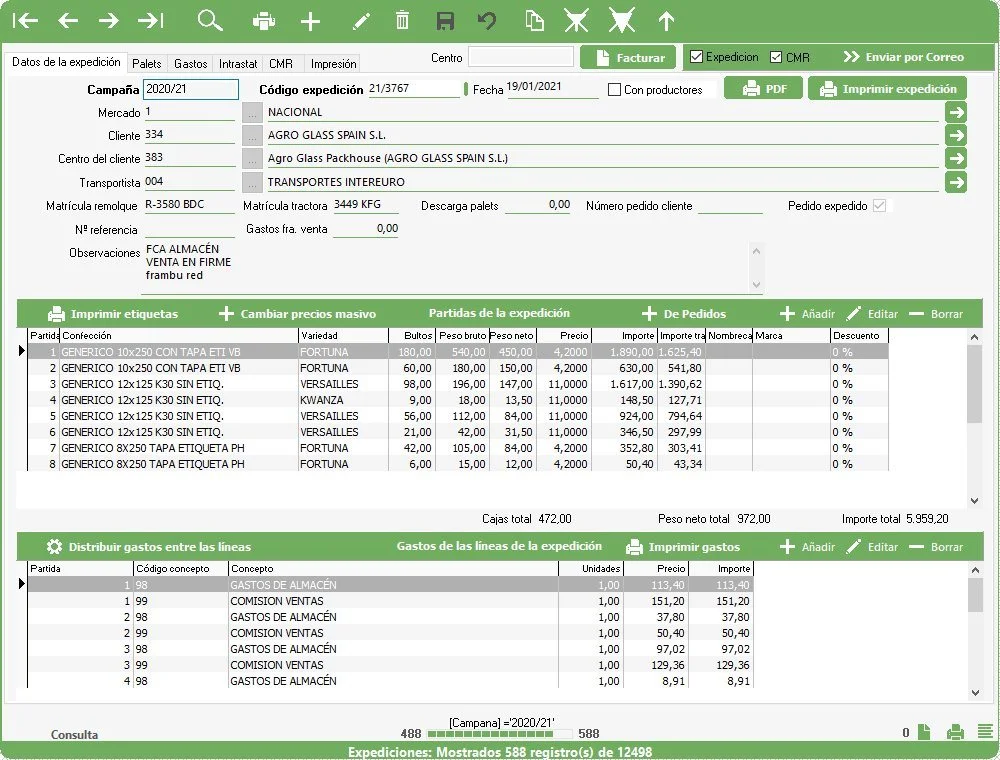Switch to Palets tab
The height and width of the screenshot is (760, 1000).
click(147, 64)
